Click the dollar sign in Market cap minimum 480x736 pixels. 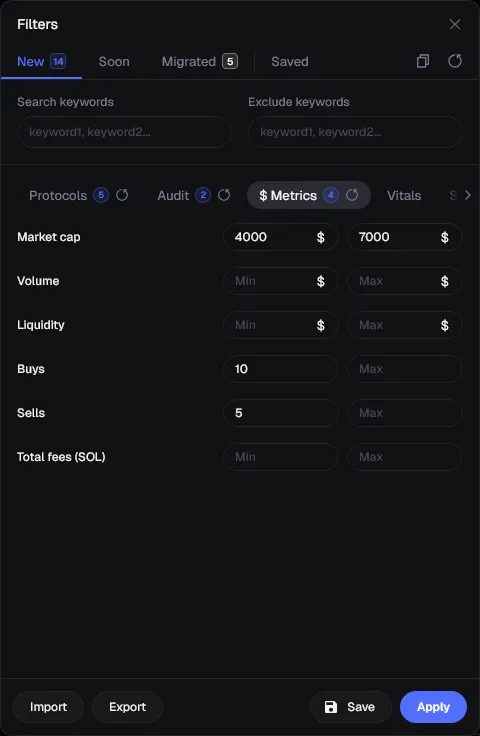pyautogui.click(x=320, y=238)
